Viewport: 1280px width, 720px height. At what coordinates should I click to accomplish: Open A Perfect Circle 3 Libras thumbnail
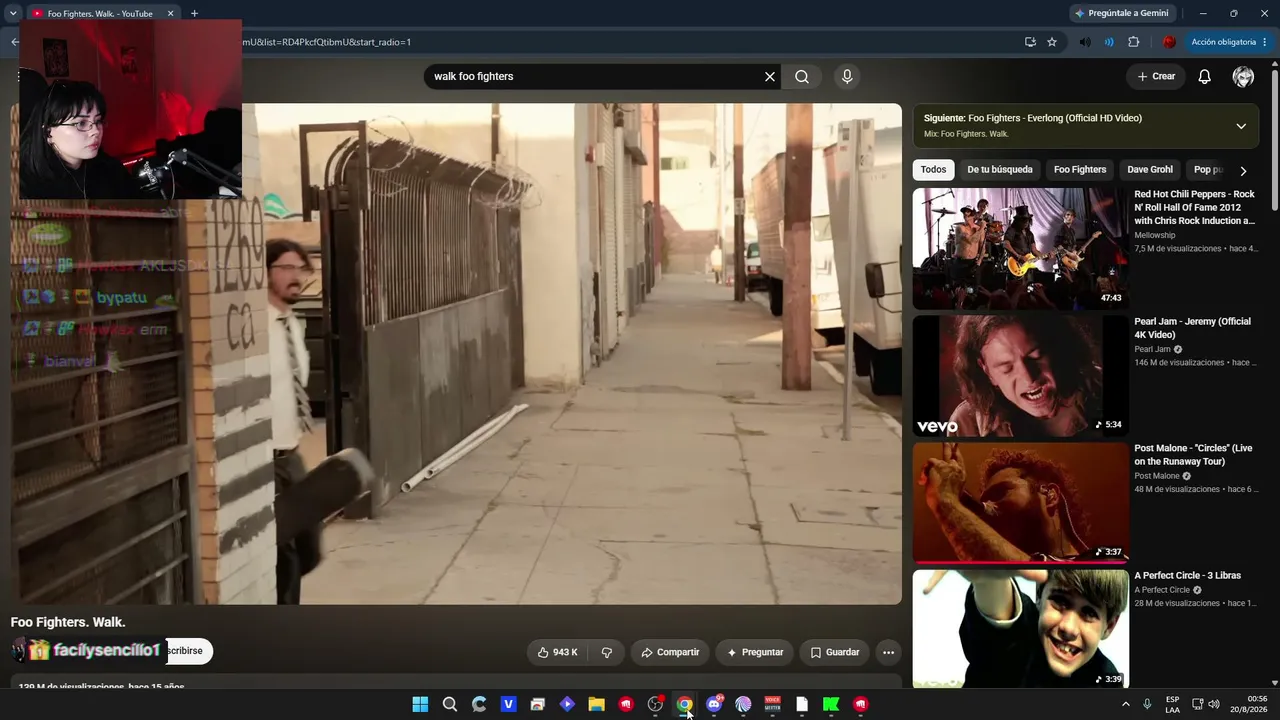[x=1020, y=628]
